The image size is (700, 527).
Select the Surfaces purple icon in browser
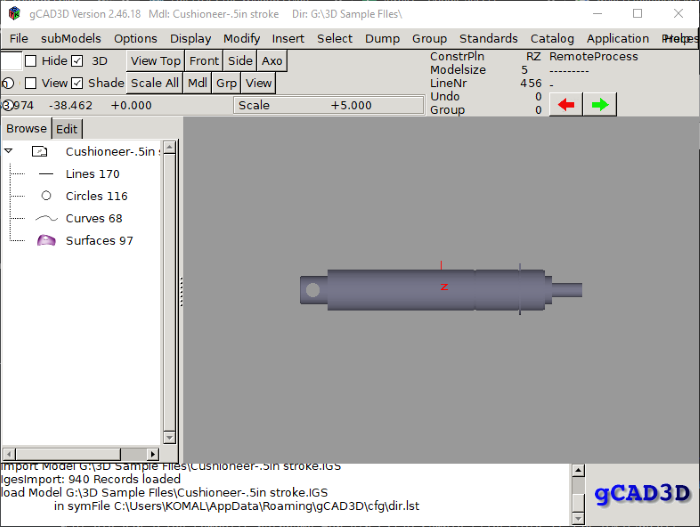46,241
